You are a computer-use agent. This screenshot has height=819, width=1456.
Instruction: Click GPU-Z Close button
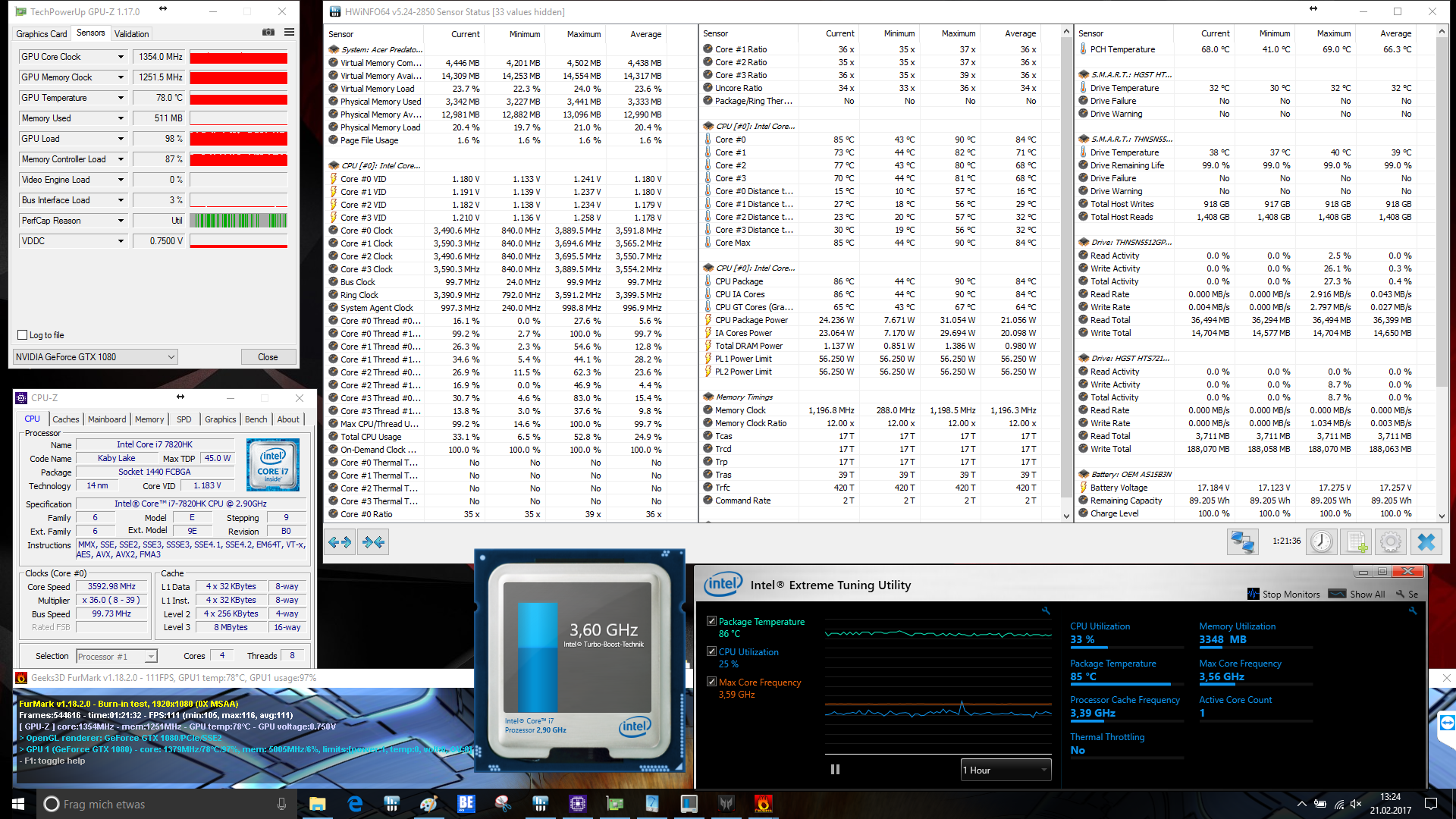pyautogui.click(x=268, y=357)
